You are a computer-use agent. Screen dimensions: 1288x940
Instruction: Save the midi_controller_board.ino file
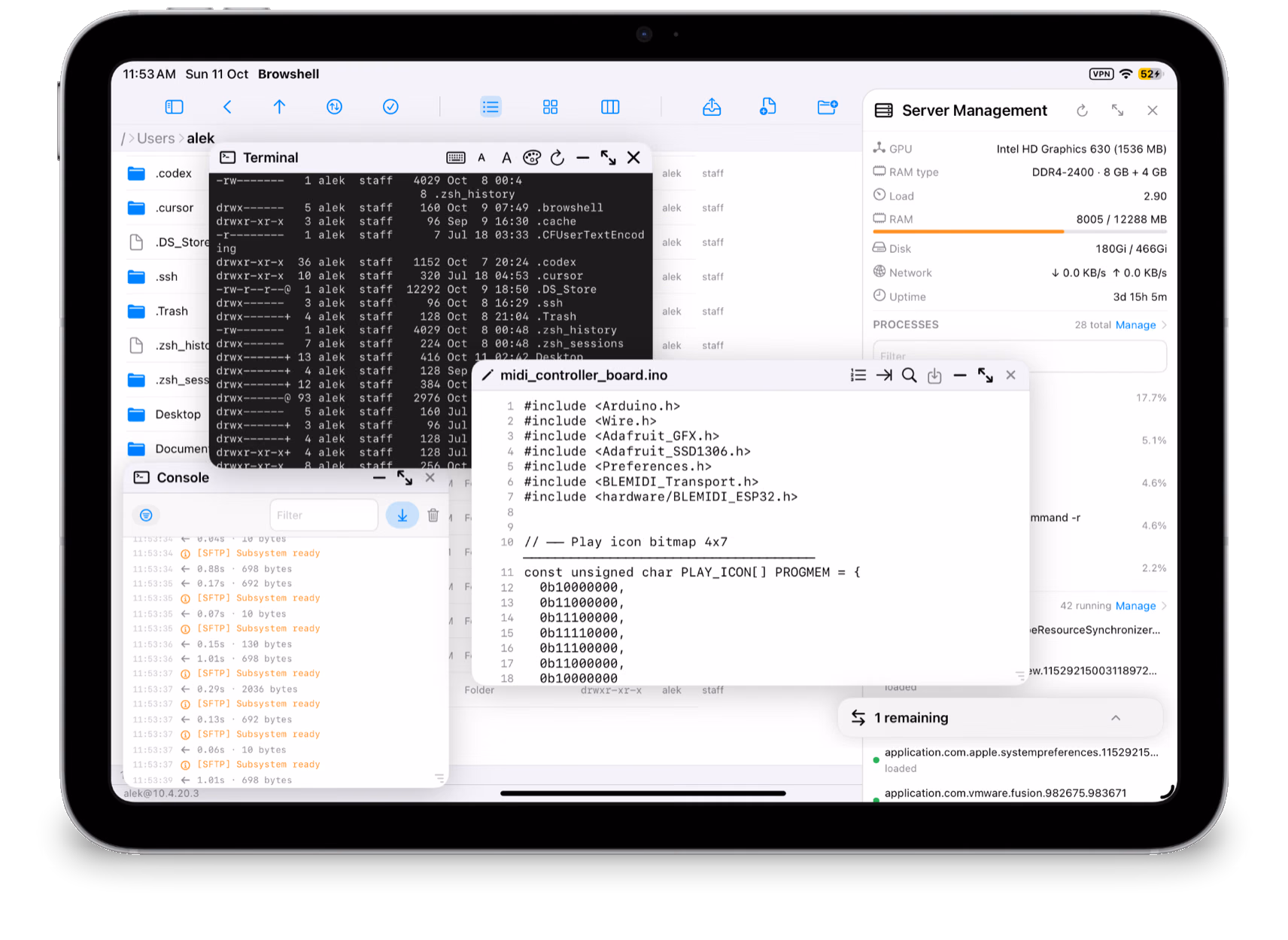point(934,376)
